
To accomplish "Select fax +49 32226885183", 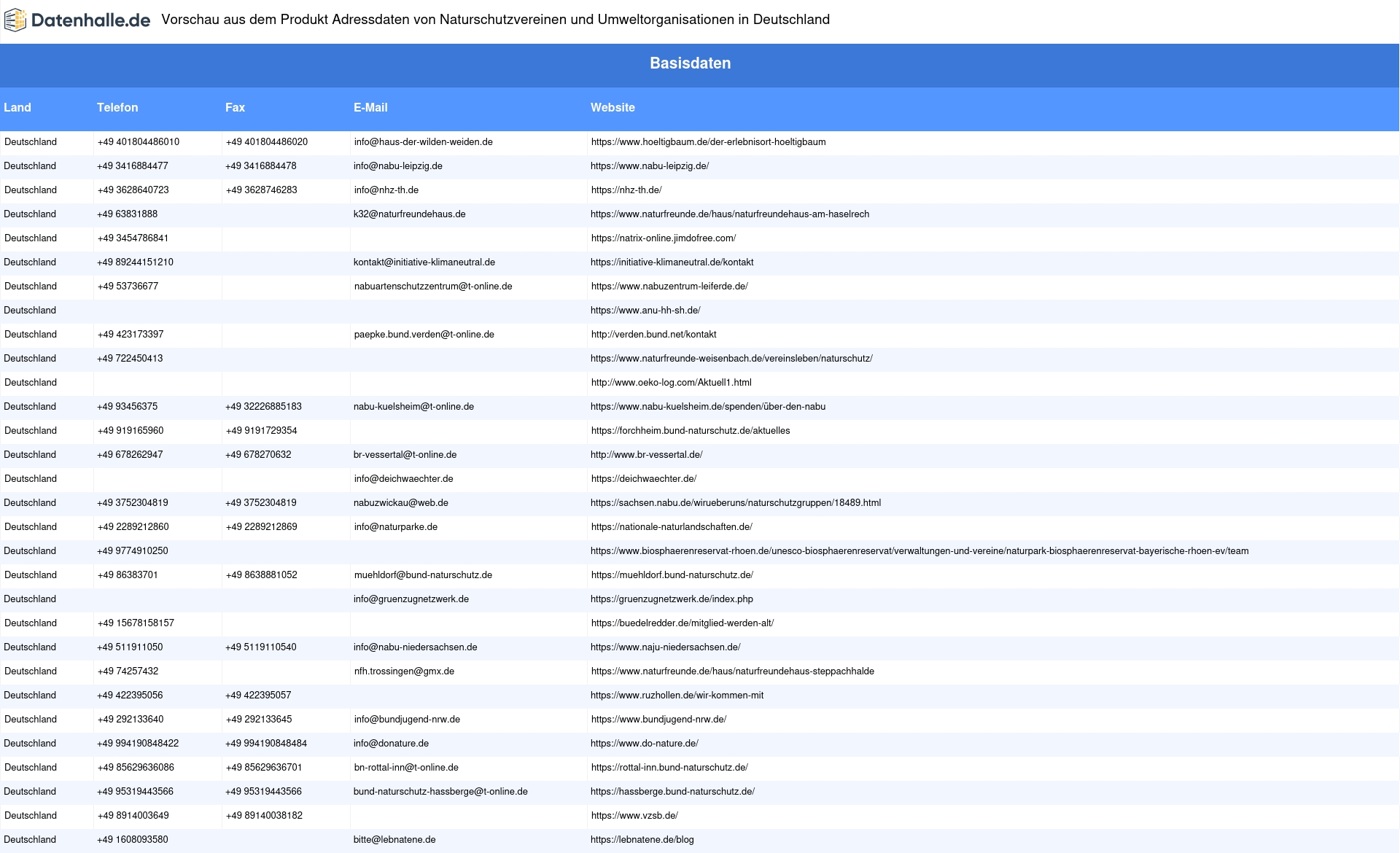I will click(263, 407).
